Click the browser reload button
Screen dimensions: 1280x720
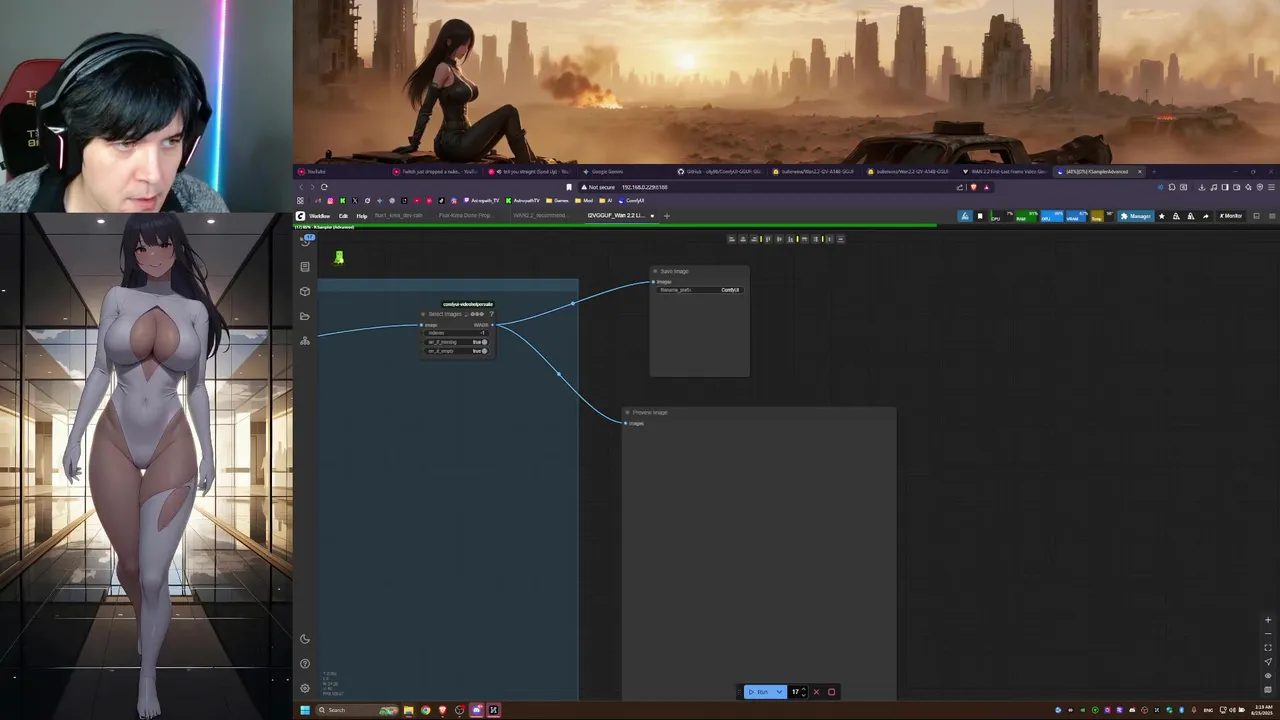[324, 187]
